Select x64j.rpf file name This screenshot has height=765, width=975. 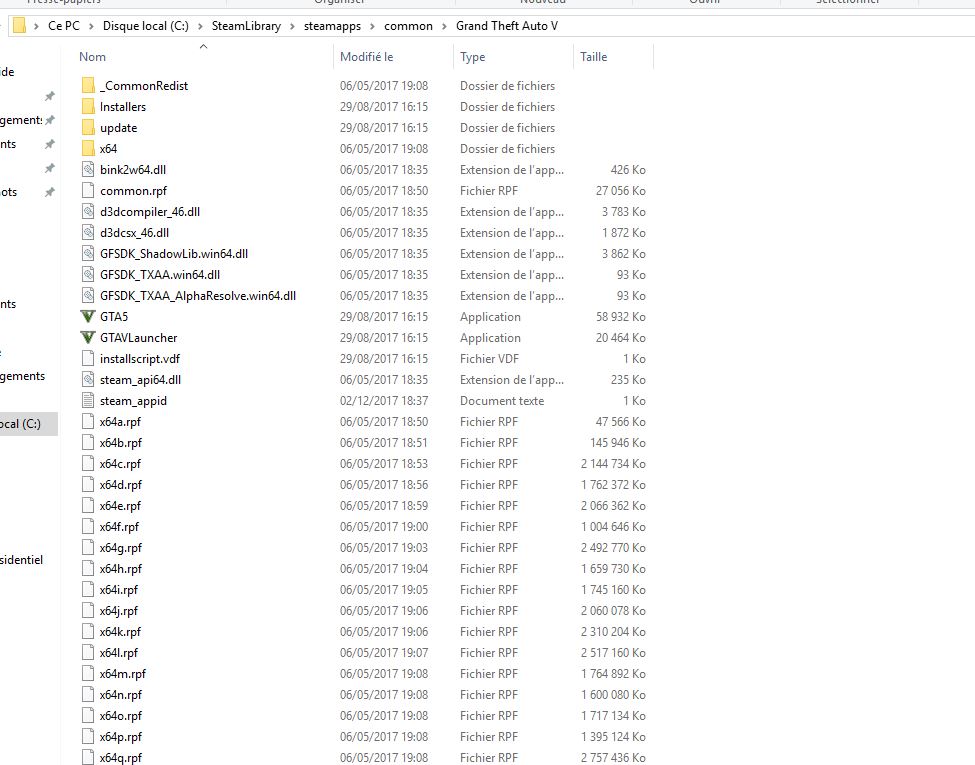119,611
